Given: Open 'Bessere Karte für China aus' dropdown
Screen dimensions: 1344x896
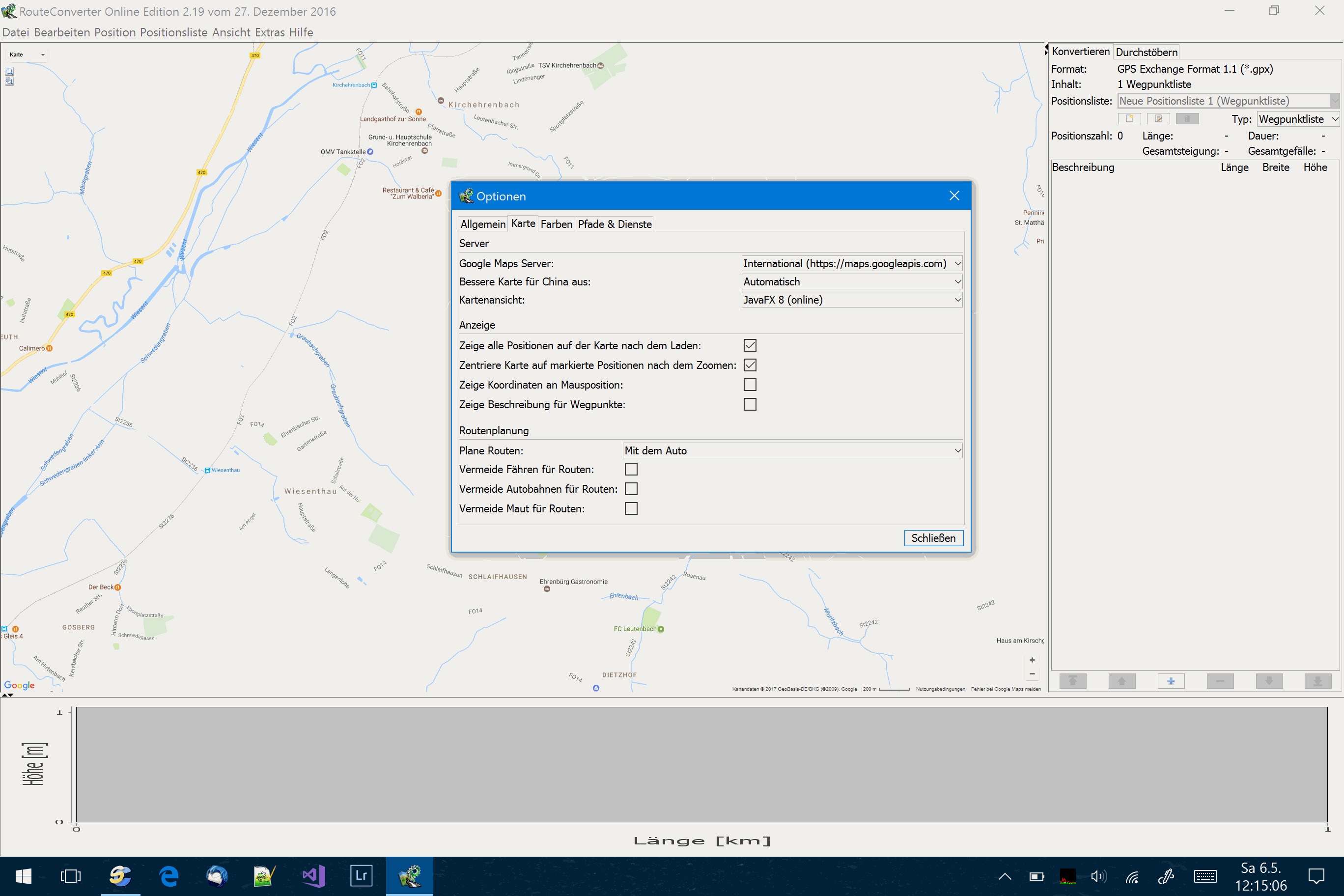Looking at the screenshot, I should [851, 281].
